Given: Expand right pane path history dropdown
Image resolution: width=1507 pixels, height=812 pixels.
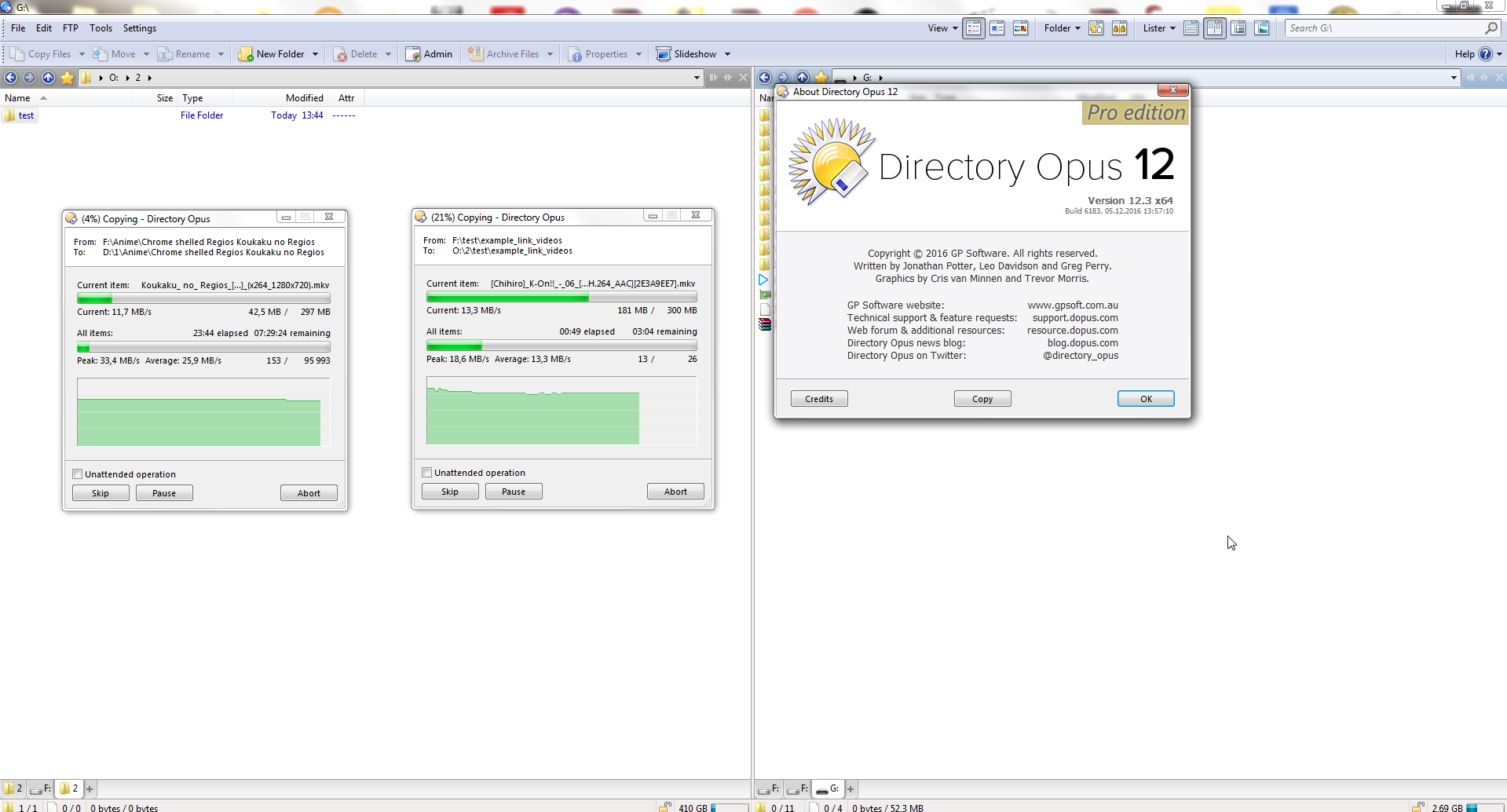Looking at the screenshot, I should pyautogui.click(x=1454, y=77).
